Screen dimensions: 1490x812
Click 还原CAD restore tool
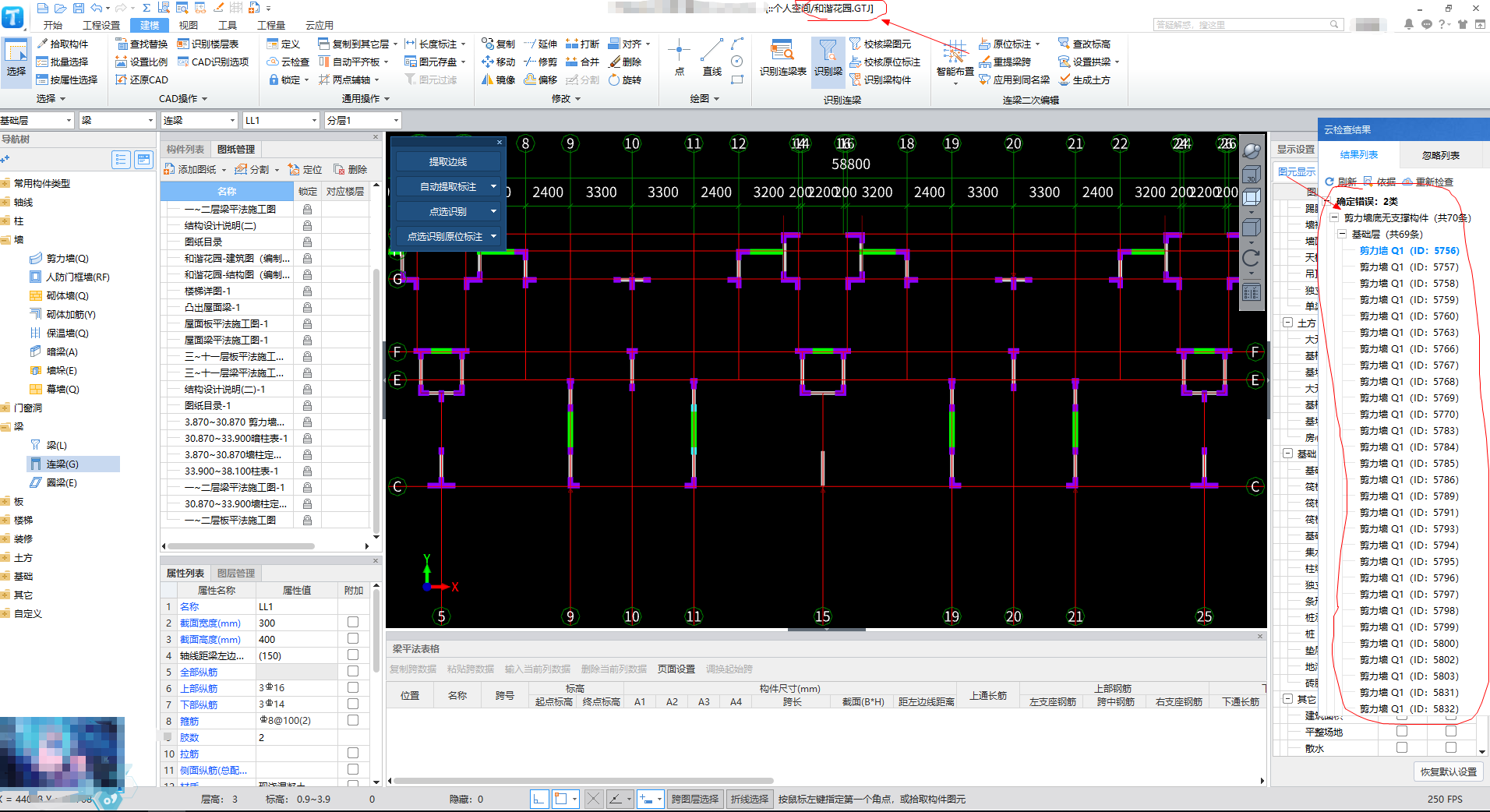(x=141, y=79)
